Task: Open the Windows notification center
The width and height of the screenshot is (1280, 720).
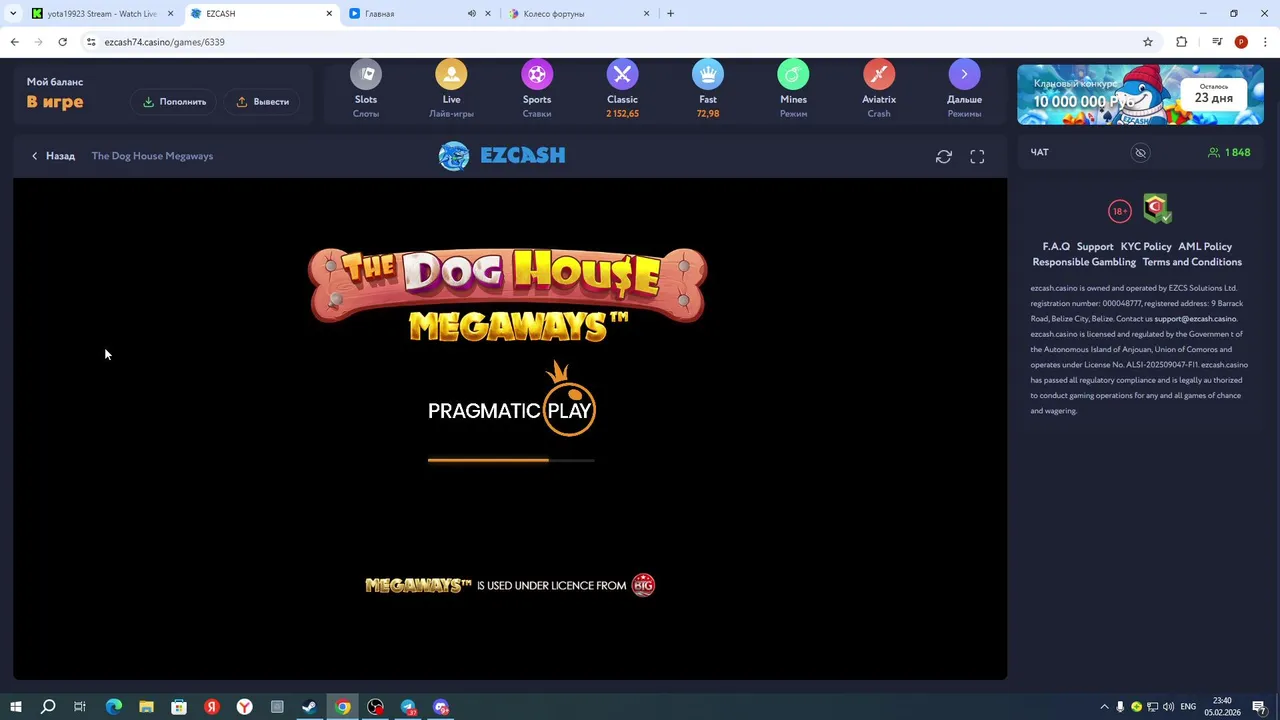Action: coord(1260,707)
